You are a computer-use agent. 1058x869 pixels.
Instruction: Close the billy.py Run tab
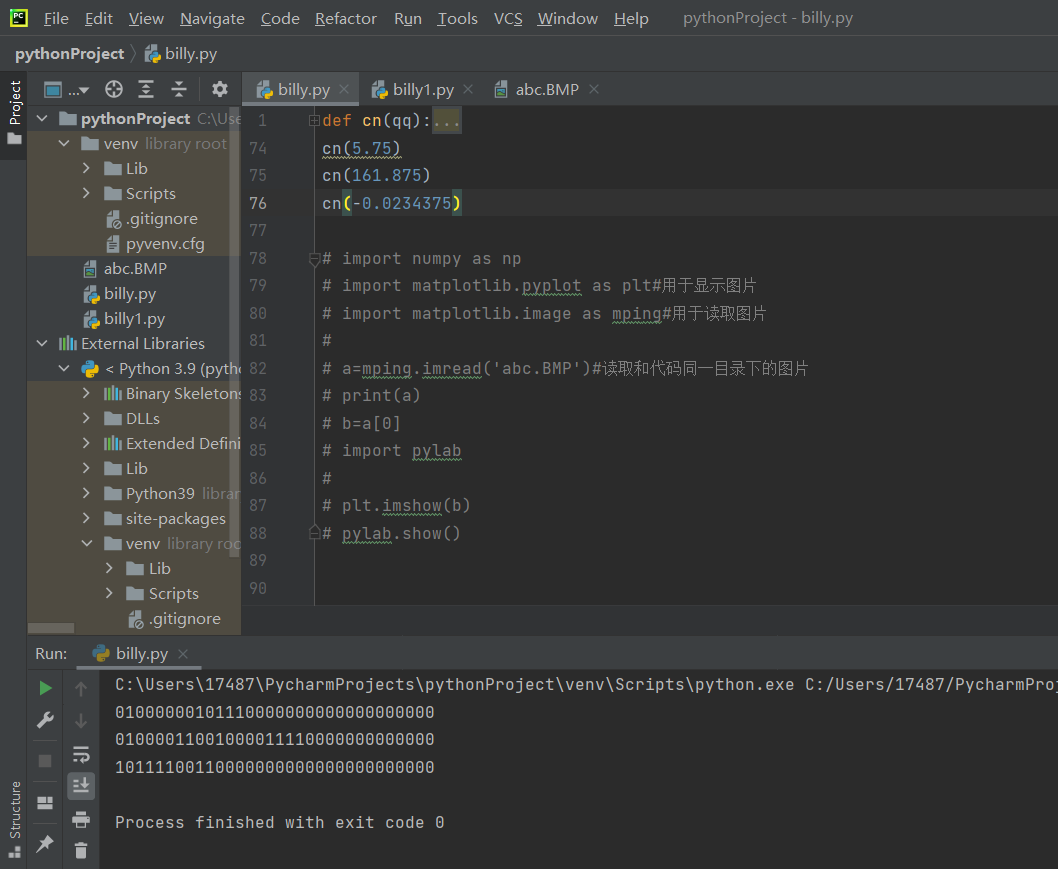183,654
